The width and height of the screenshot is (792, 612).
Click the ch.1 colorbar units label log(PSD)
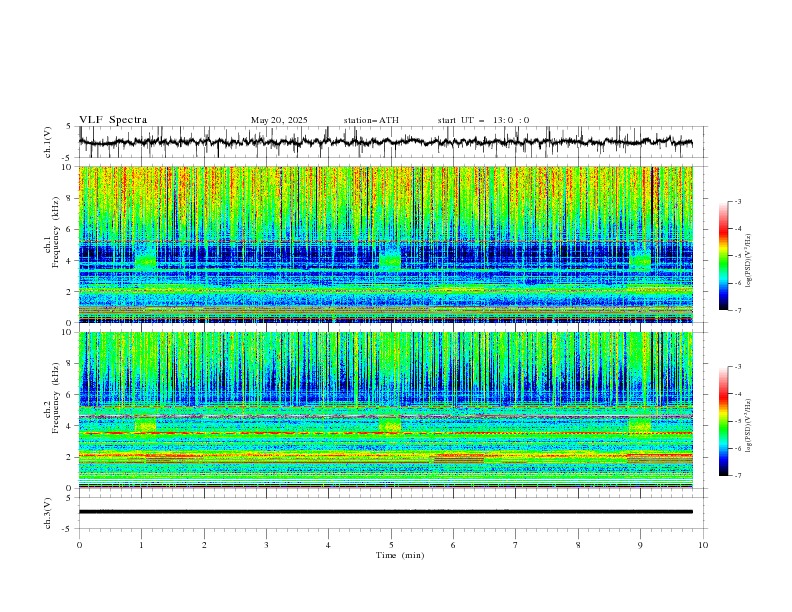(x=749, y=261)
